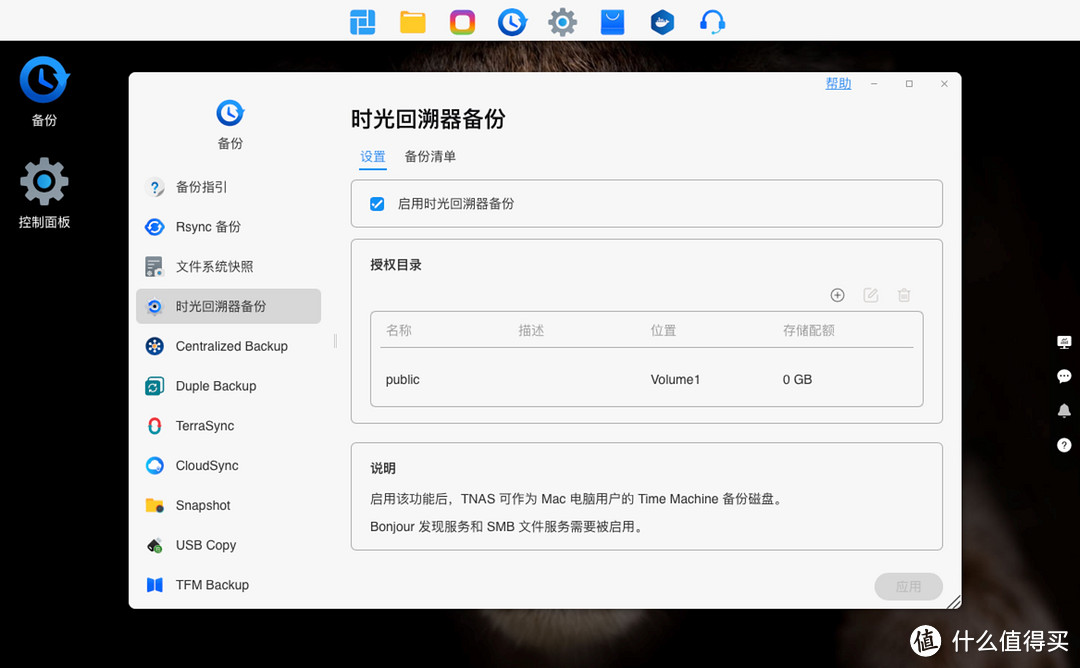Delete the authorized directory via trash icon
This screenshot has width=1080, height=668.
903,295
